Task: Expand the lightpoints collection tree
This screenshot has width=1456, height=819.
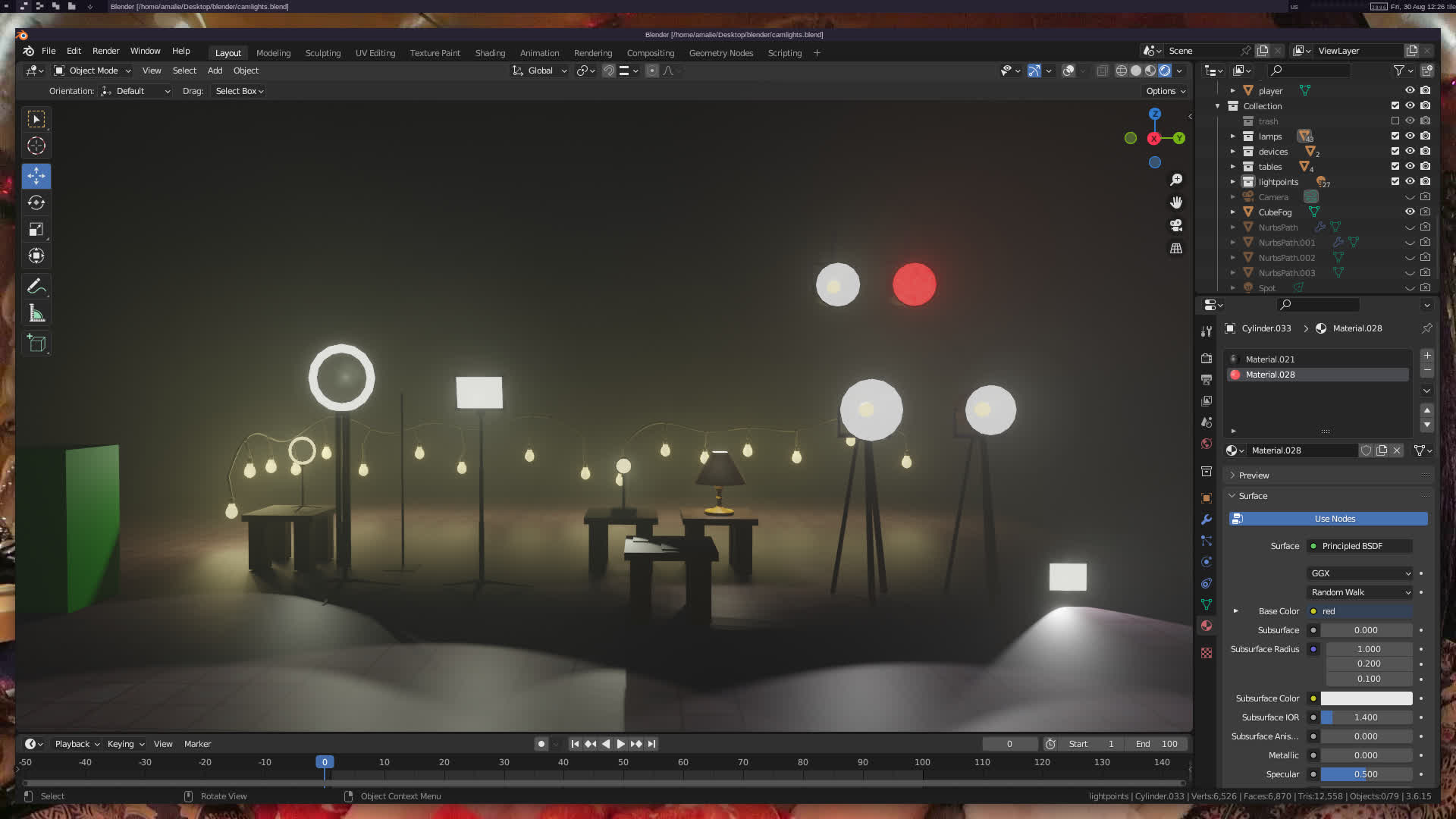Action: [x=1232, y=181]
